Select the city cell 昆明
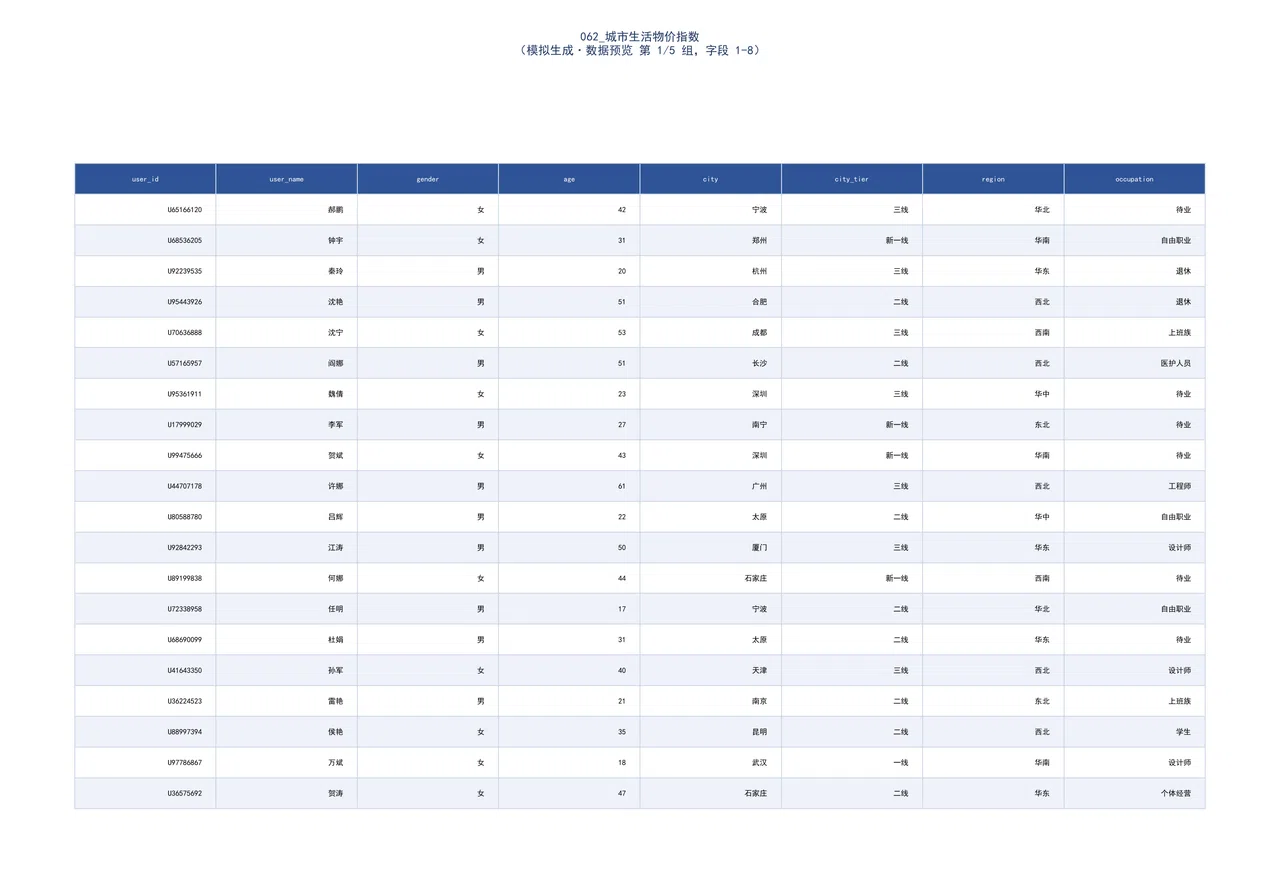 [711, 732]
